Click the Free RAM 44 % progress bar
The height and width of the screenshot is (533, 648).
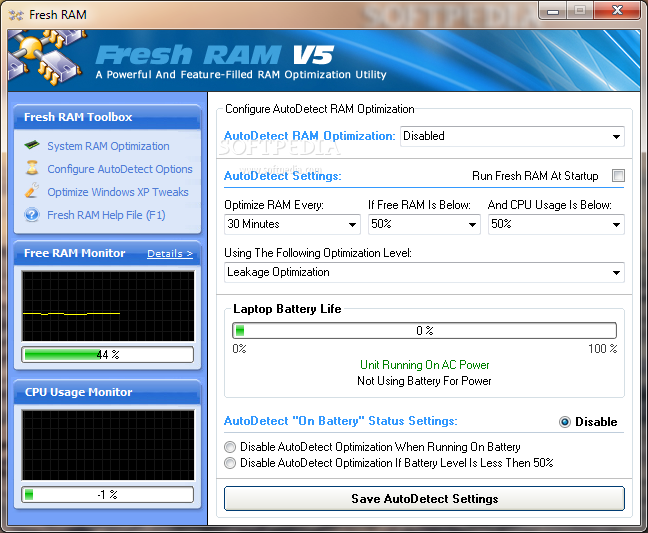coord(107,355)
